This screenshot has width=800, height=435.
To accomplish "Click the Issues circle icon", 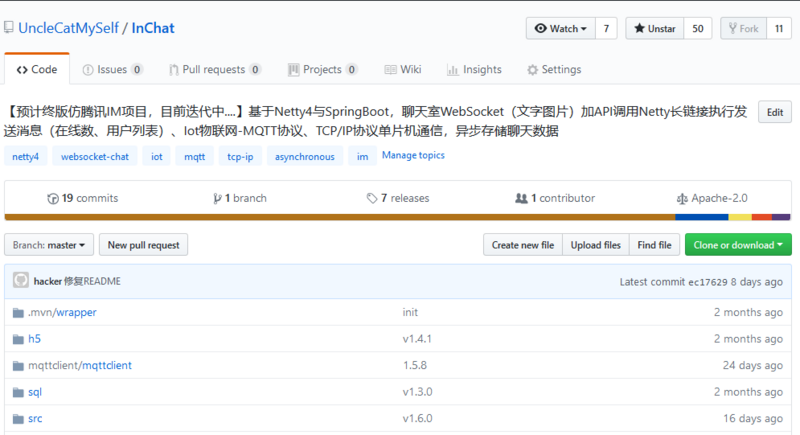I will 88,70.
